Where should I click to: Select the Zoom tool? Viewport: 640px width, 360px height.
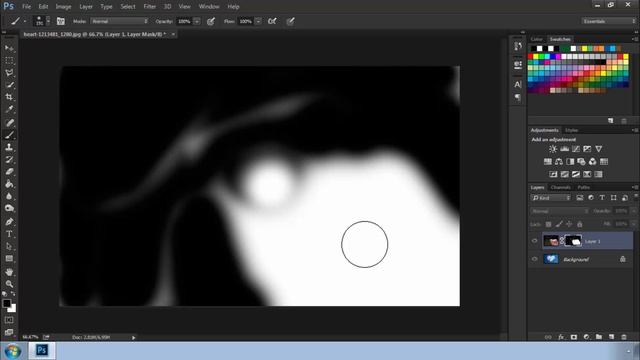pyautogui.click(x=9, y=284)
